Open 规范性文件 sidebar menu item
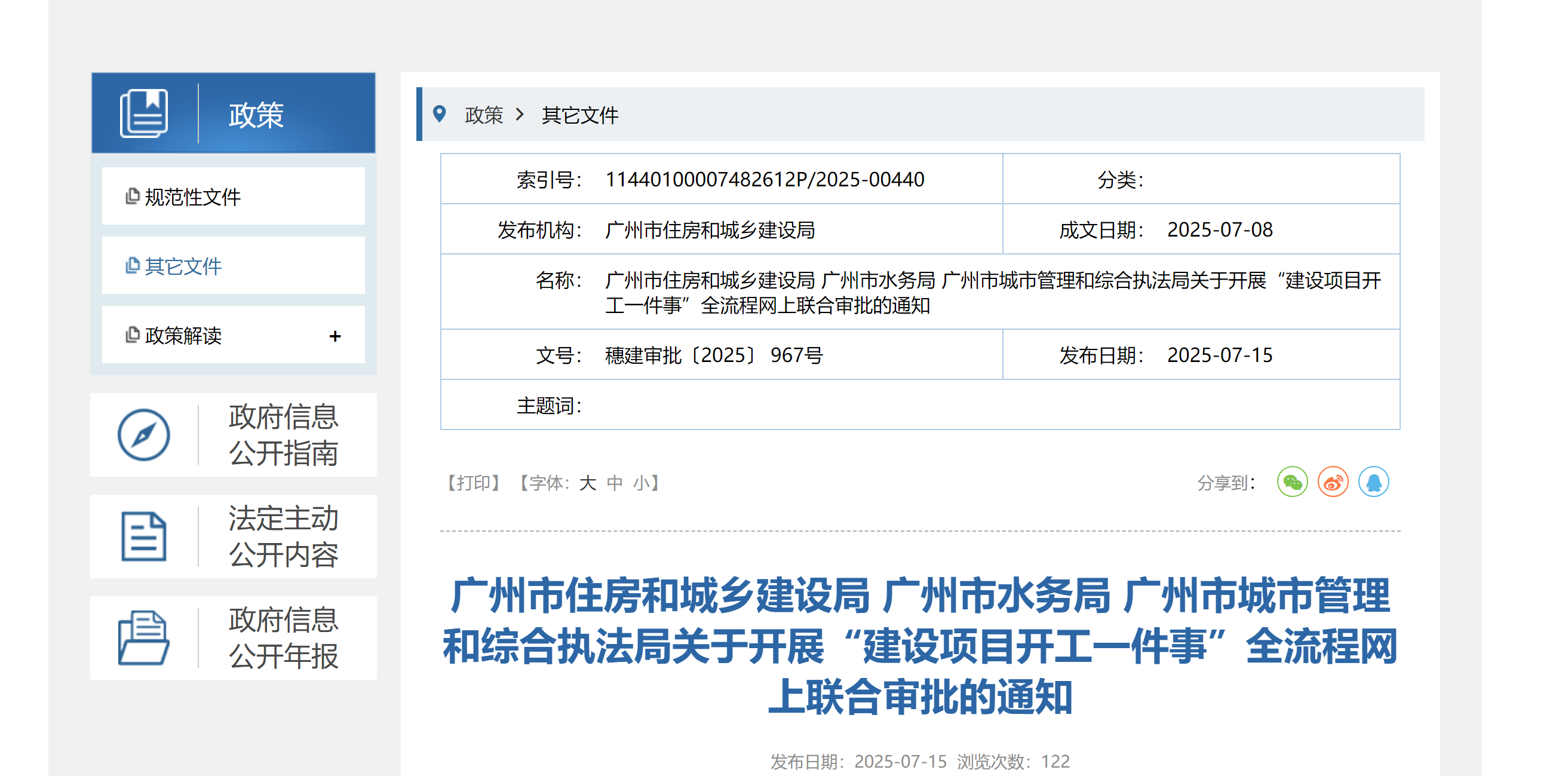 234,196
